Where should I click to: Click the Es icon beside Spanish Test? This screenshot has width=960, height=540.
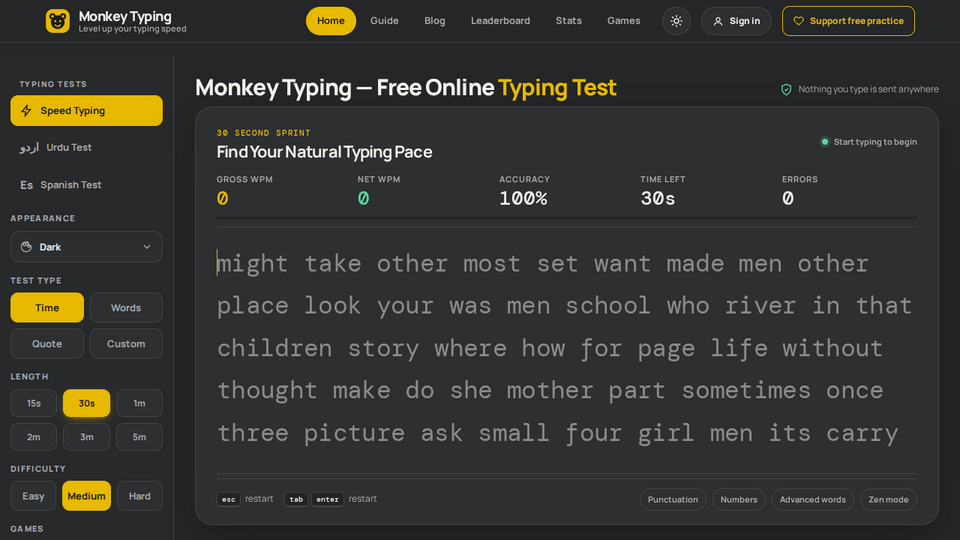pos(26,185)
